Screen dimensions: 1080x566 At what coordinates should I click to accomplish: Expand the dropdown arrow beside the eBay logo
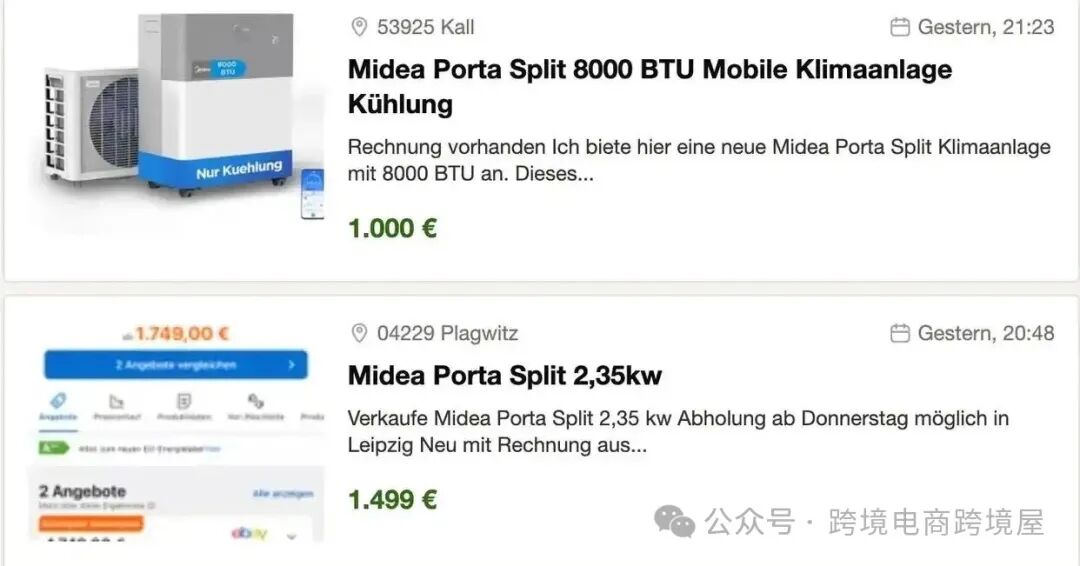tap(291, 536)
